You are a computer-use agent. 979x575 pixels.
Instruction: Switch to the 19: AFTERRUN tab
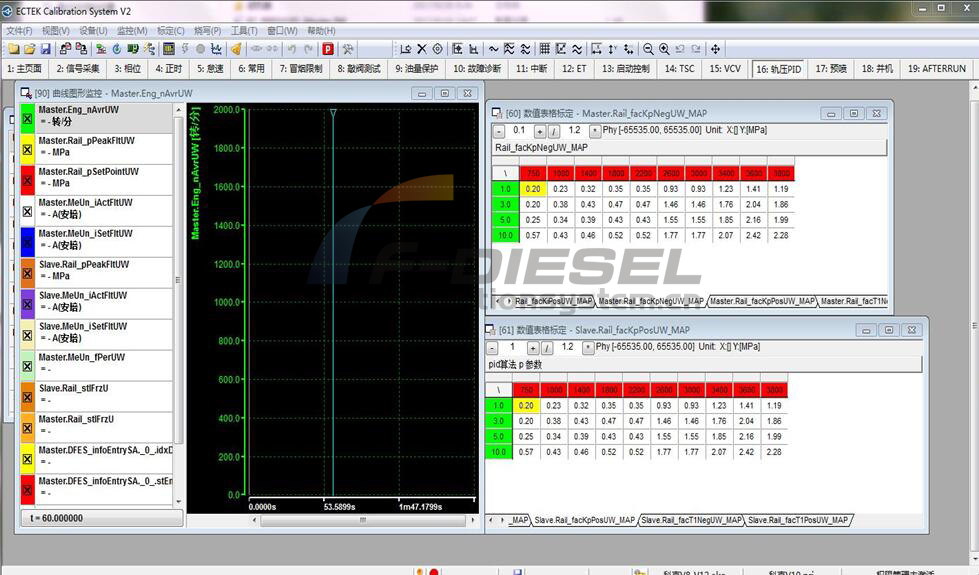coord(937,69)
